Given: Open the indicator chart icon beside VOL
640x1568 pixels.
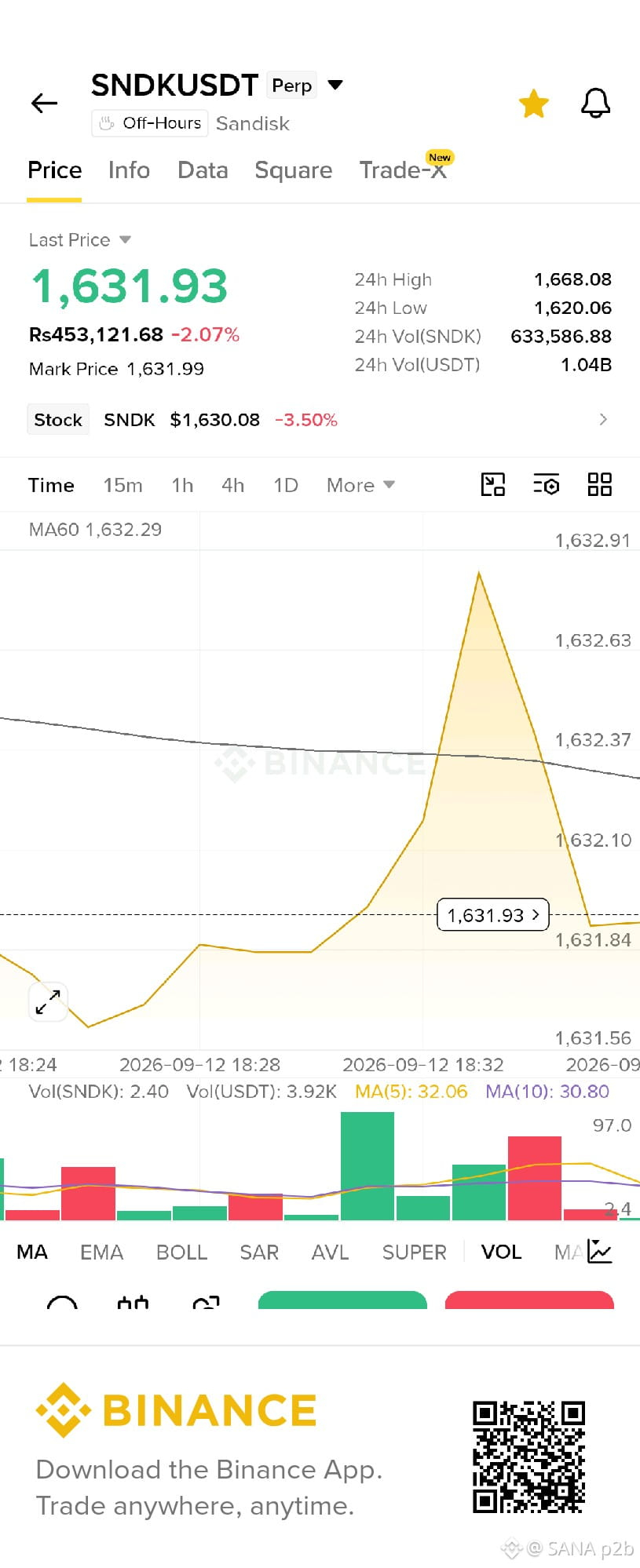Looking at the screenshot, I should (x=600, y=1252).
